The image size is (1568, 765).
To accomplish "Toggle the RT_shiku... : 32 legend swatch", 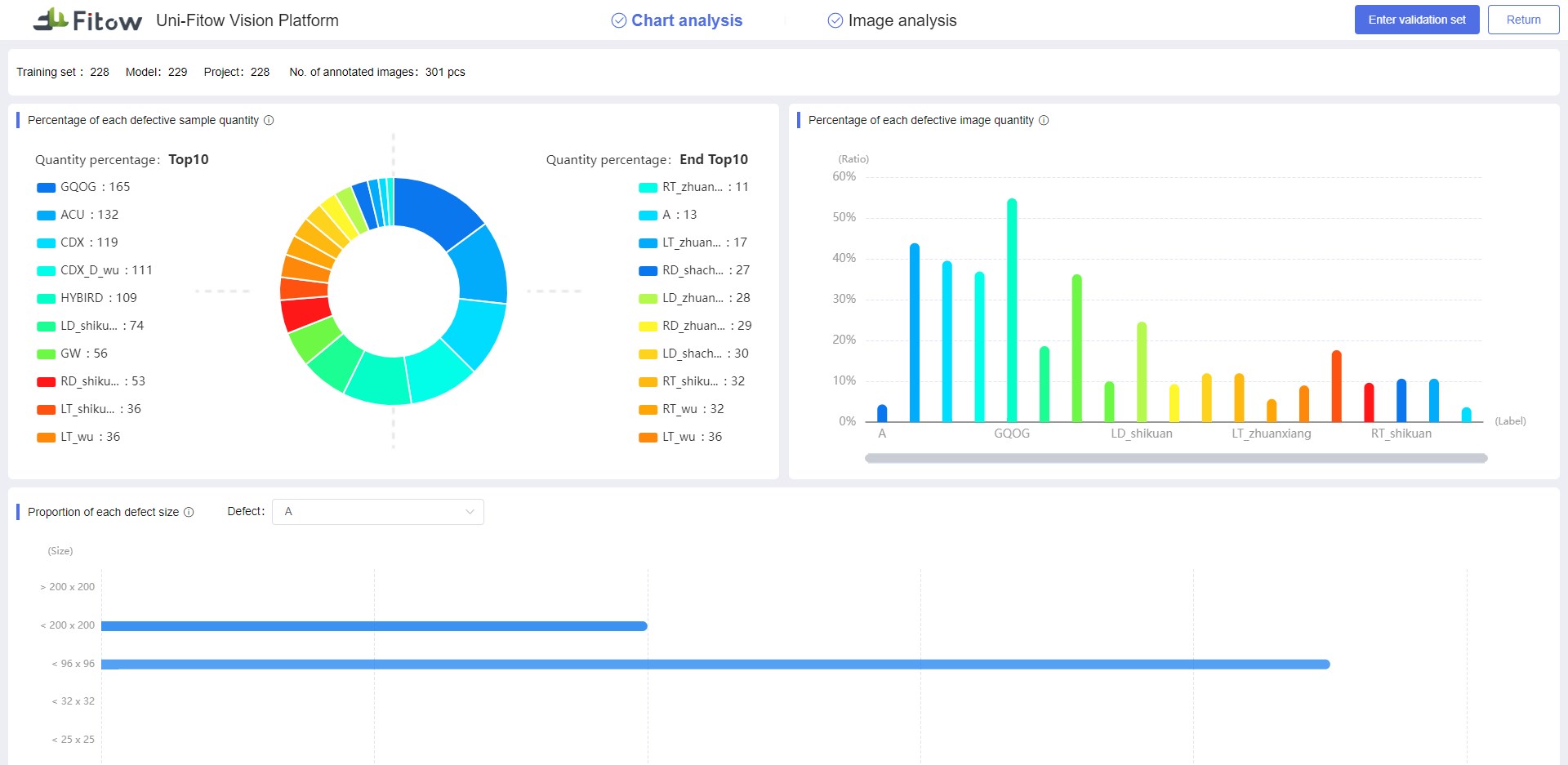I will pos(648,382).
